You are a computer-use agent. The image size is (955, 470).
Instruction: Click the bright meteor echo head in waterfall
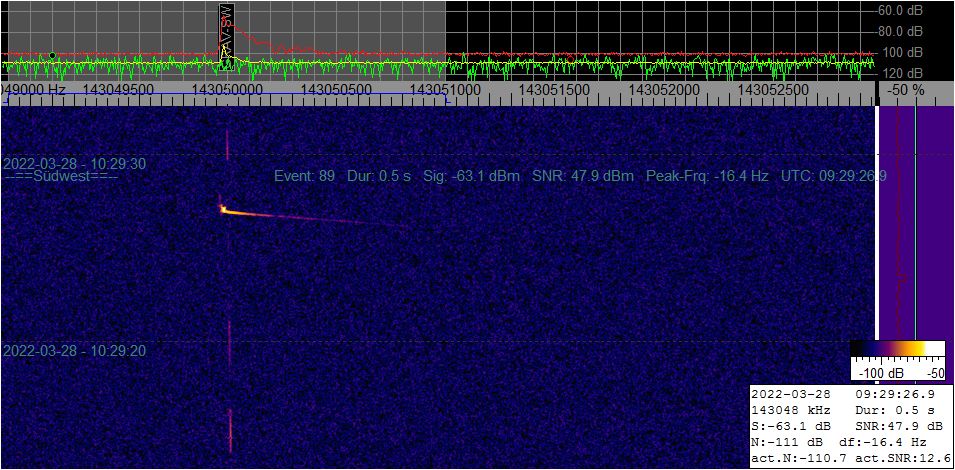tap(223, 209)
